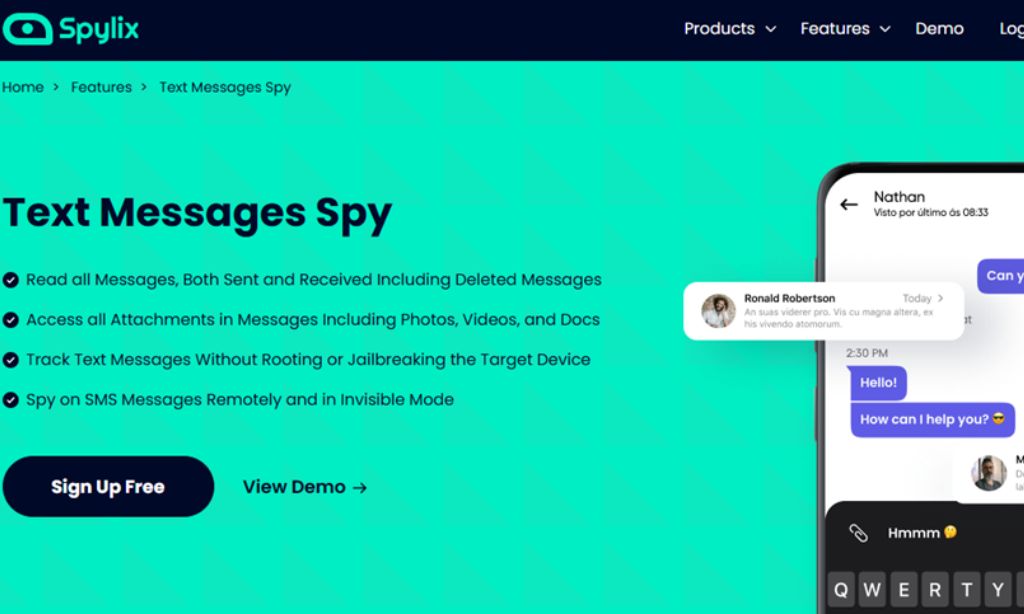Tap the T key on phone keyboard
Image resolution: width=1024 pixels, height=614 pixels.
(x=967, y=590)
